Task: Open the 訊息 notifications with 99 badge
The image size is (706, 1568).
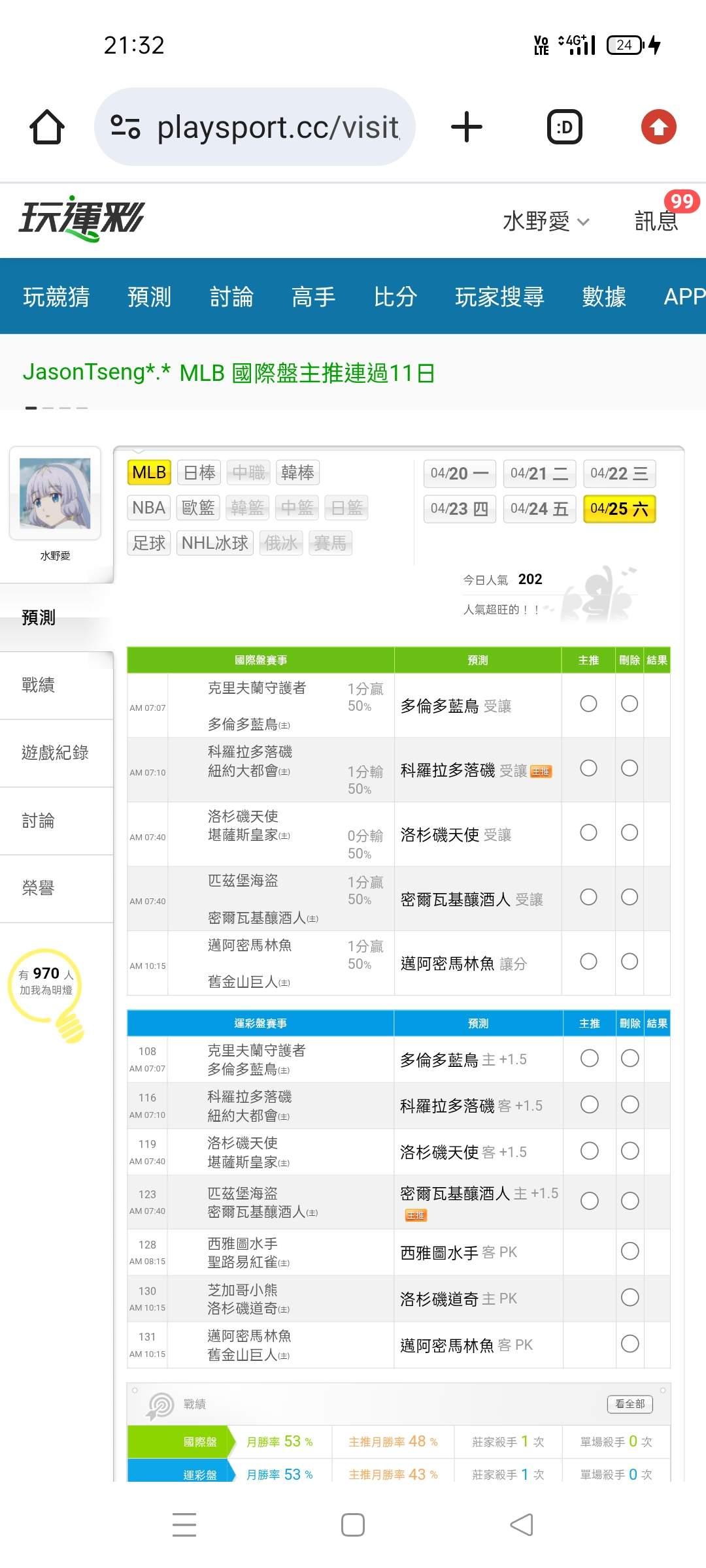Action: pyautogui.click(x=656, y=221)
